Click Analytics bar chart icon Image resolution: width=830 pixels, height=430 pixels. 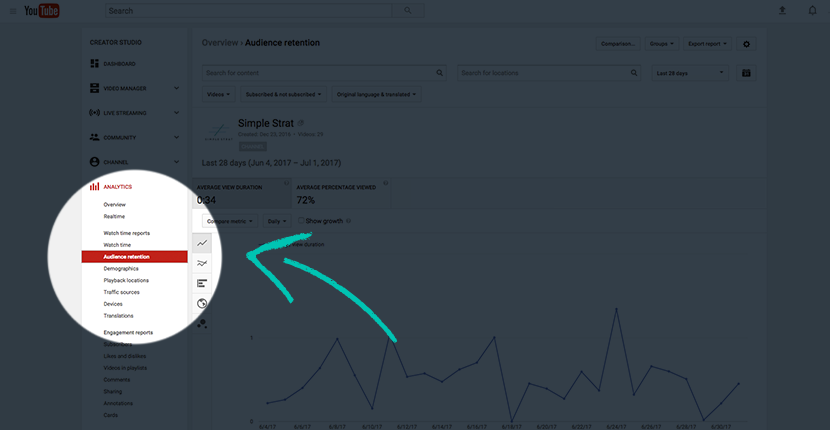coord(95,186)
